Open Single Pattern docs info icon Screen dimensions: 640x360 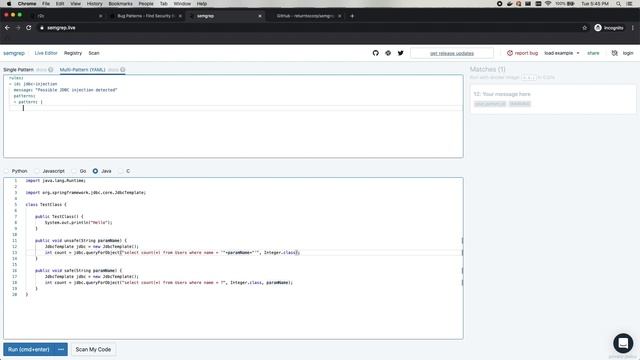51,70
